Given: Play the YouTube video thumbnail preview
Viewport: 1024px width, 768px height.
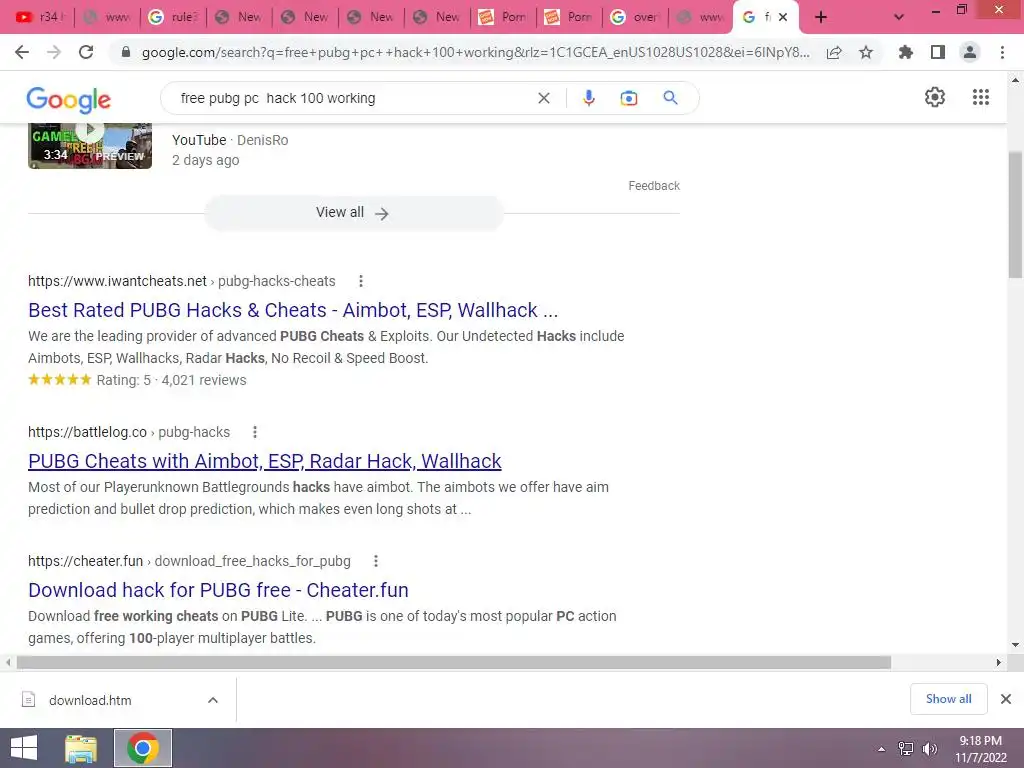Looking at the screenshot, I should click(90, 145).
